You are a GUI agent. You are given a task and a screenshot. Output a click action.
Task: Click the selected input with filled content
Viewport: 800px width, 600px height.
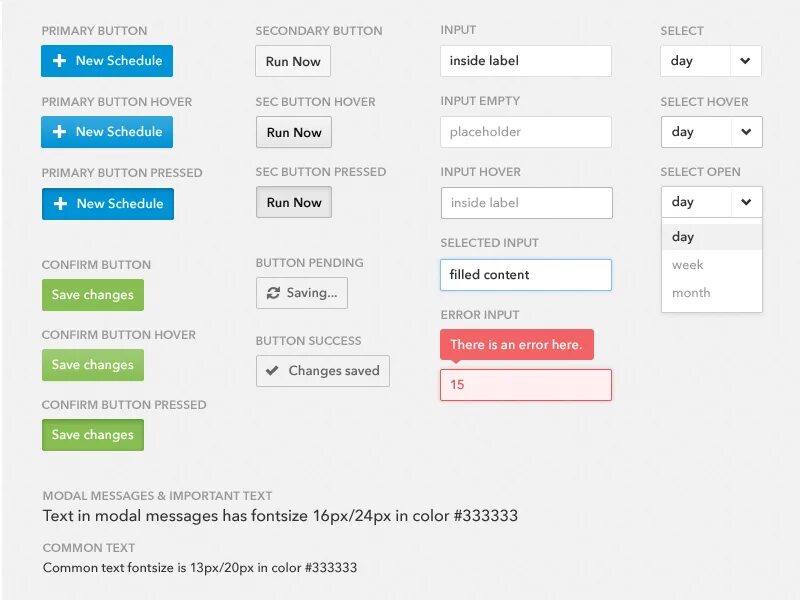pyautogui.click(x=526, y=275)
